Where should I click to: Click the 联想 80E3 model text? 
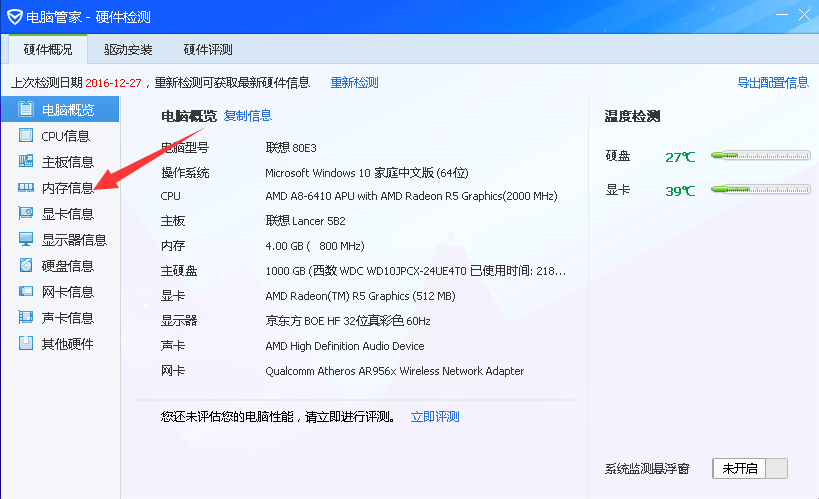(291, 148)
